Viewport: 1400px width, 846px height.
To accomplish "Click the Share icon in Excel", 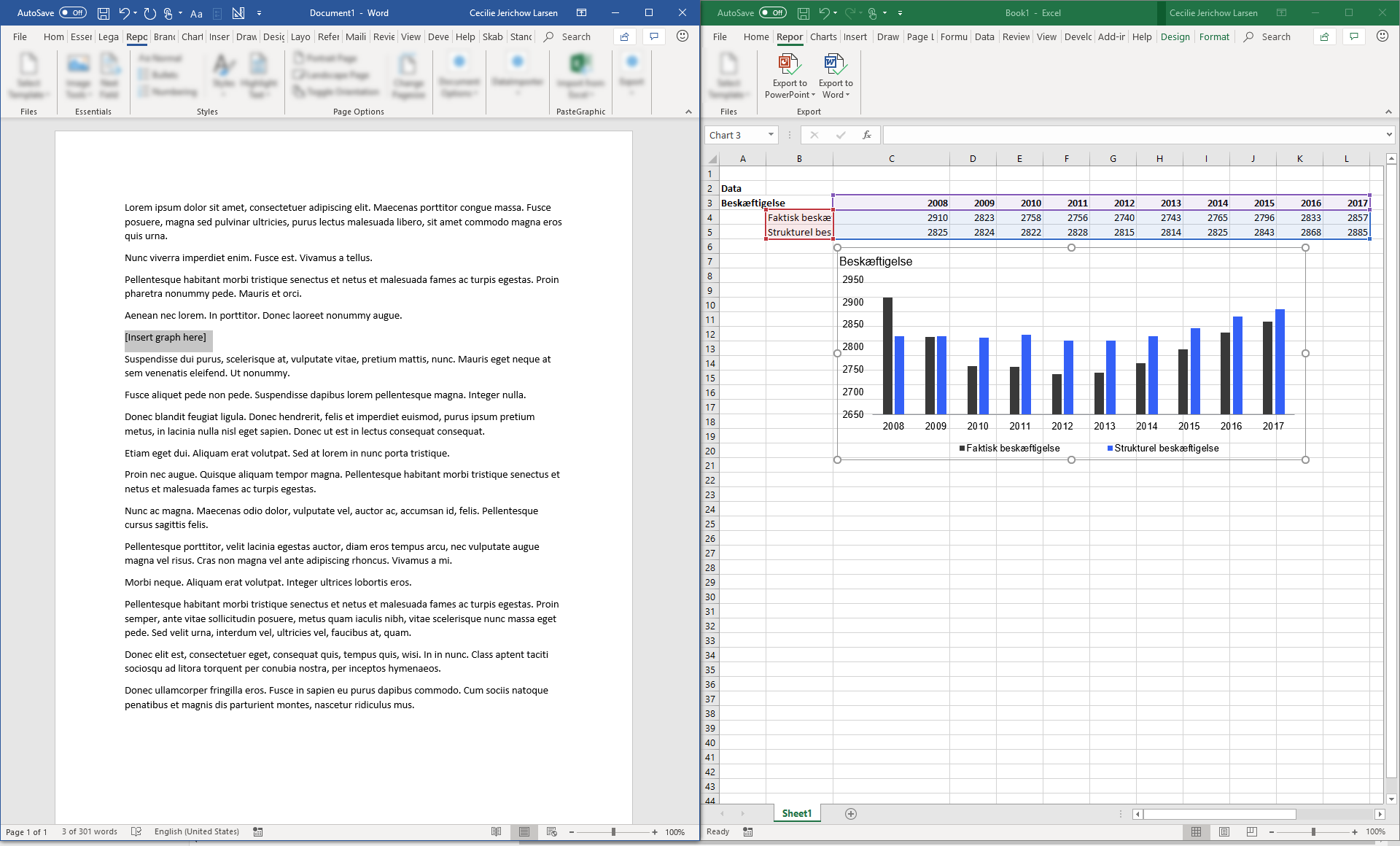I will point(1324,36).
